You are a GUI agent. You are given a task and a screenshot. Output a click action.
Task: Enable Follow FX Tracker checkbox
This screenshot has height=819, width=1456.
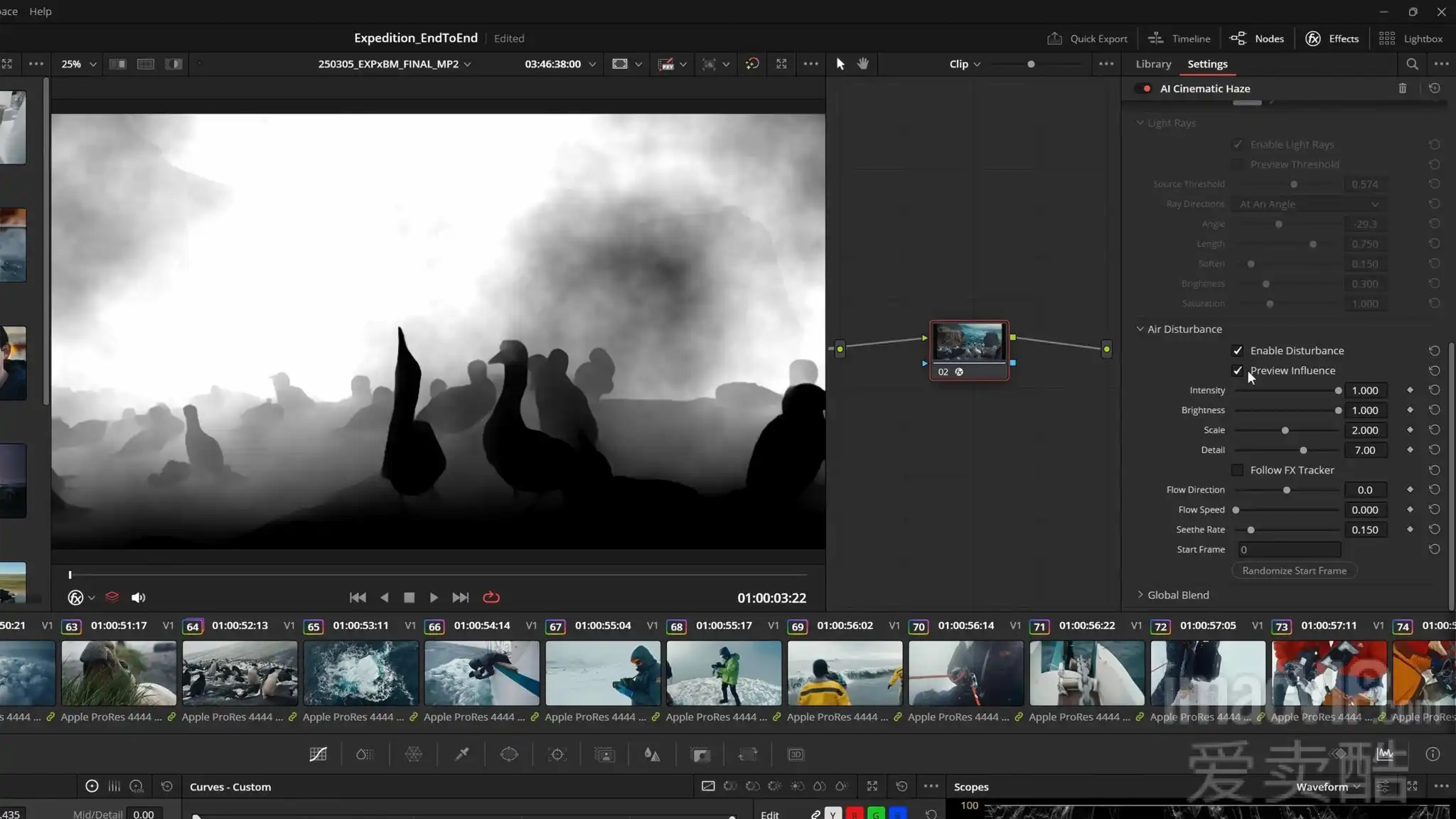[x=1238, y=470]
